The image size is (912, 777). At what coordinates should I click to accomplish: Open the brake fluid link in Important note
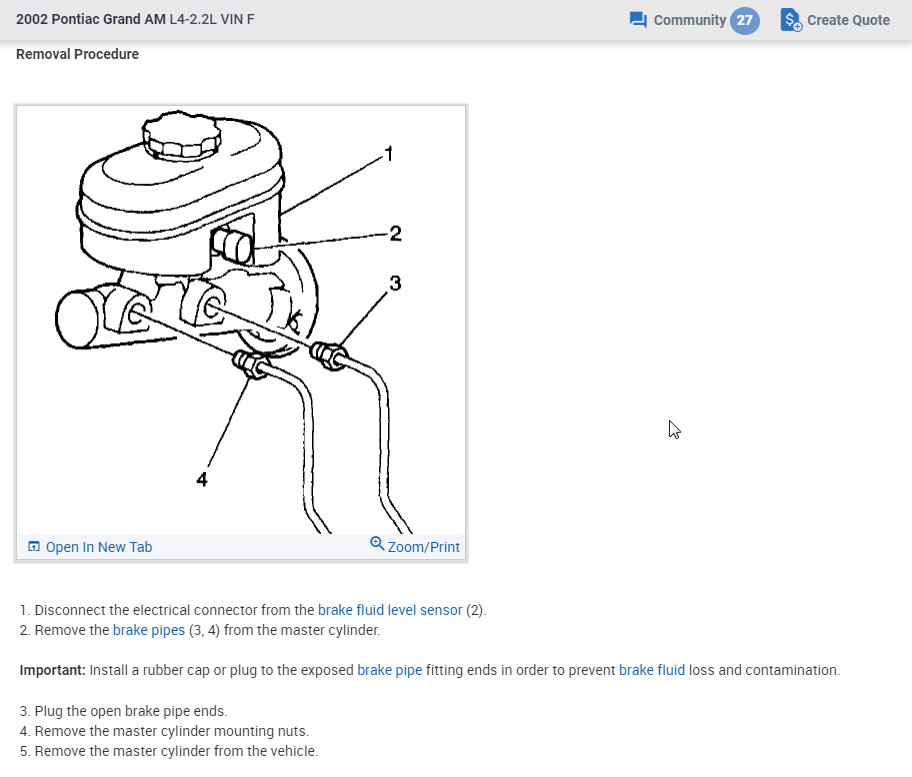652,670
